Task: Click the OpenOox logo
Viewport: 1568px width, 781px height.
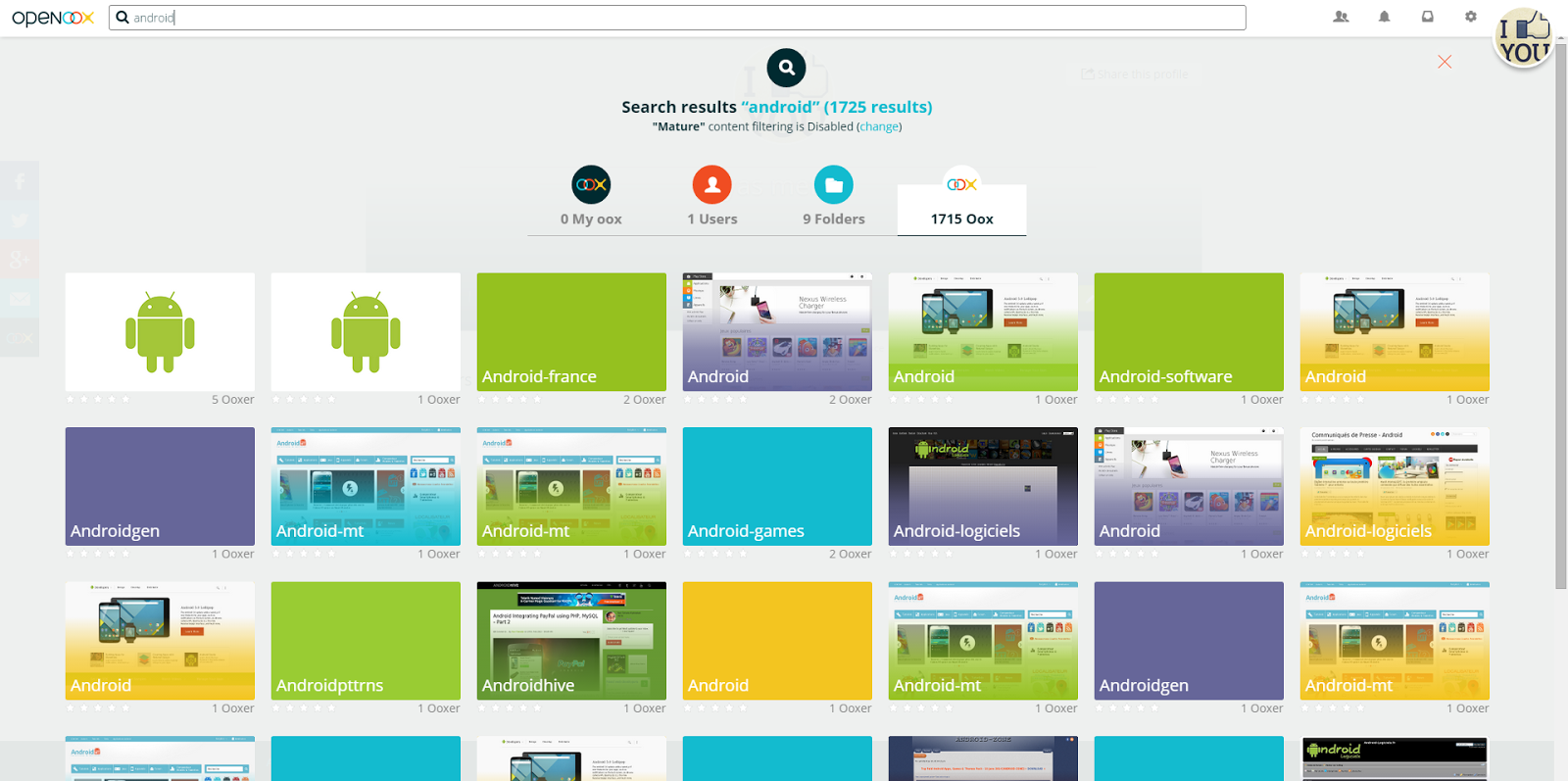Action: [x=53, y=18]
